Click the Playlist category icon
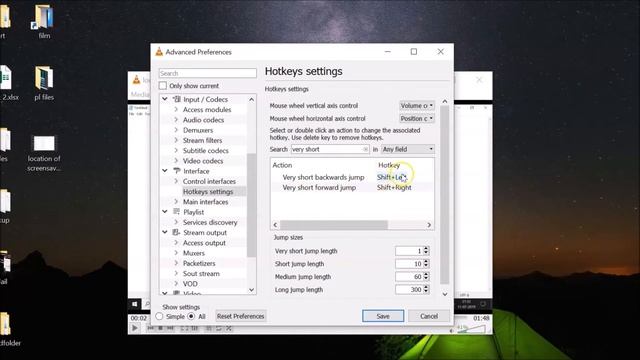The height and width of the screenshot is (360, 640). 177,212
